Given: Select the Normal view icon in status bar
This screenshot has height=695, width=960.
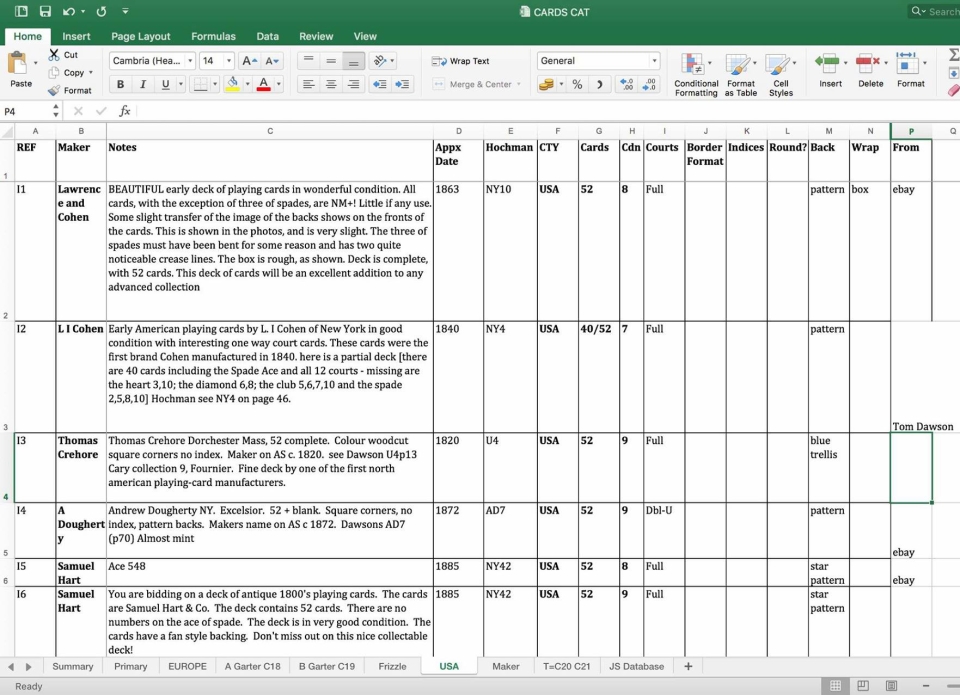Looking at the screenshot, I should (x=835, y=686).
